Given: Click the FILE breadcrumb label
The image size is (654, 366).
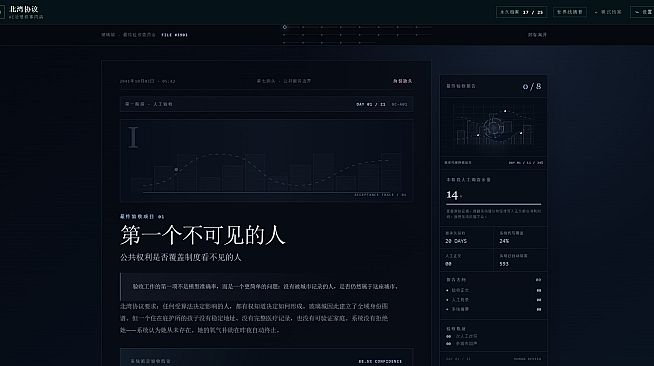Looking at the screenshot, I should pyautogui.click(x=174, y=35).
